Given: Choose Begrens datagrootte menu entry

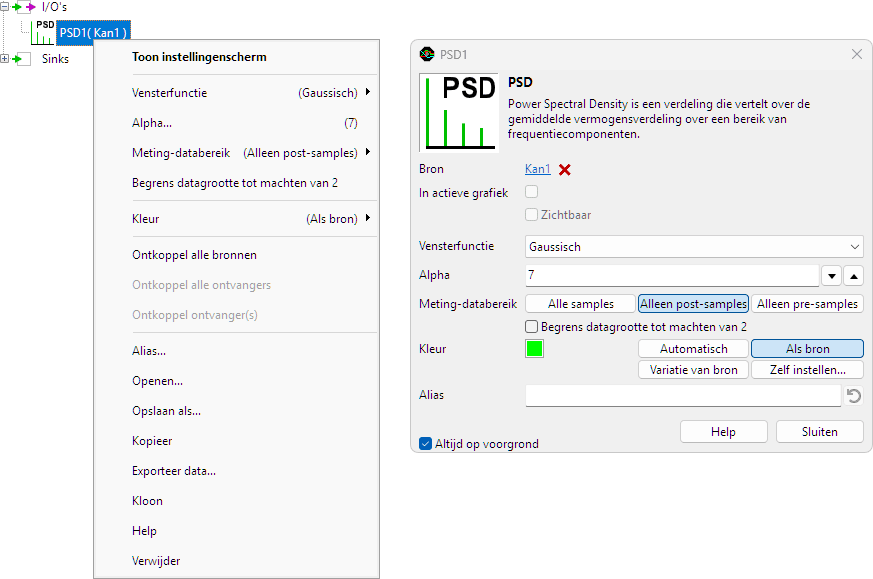Looking at the screenshot, I should (x=237, y=183).
